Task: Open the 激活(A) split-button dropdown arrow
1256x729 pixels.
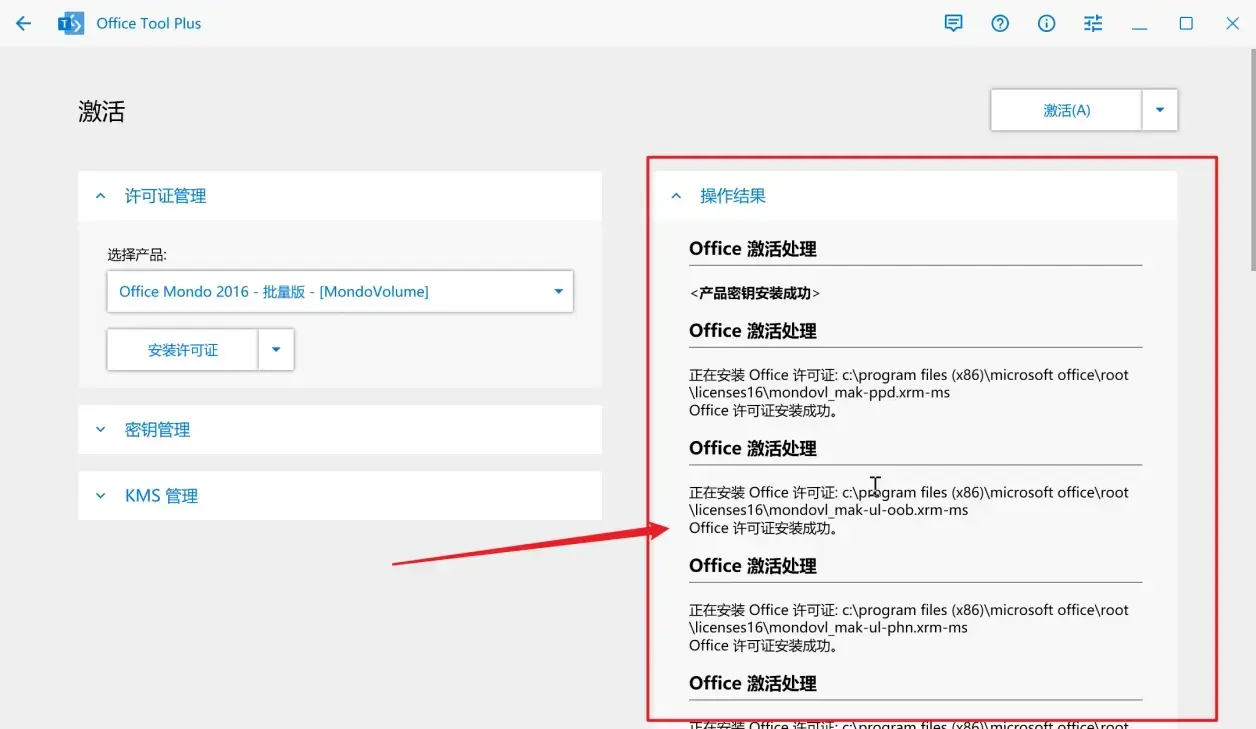Action: [x=1160, y=110]
